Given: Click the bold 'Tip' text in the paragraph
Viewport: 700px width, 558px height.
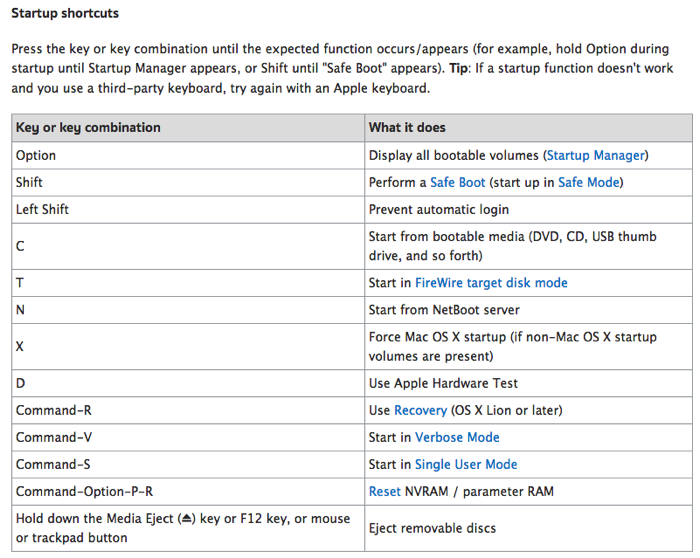Looking at the screenshot, I should click(458, 68).
